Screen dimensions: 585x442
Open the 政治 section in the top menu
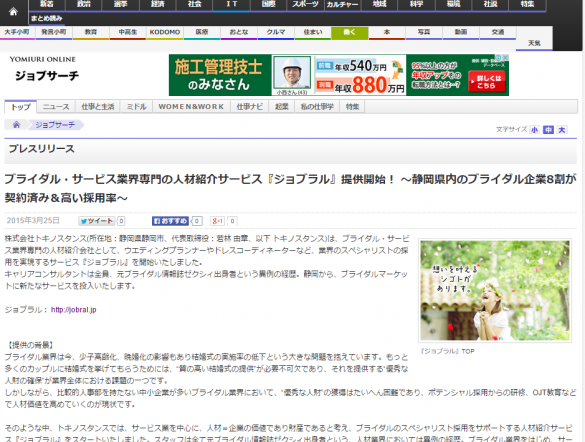point(84,4)
